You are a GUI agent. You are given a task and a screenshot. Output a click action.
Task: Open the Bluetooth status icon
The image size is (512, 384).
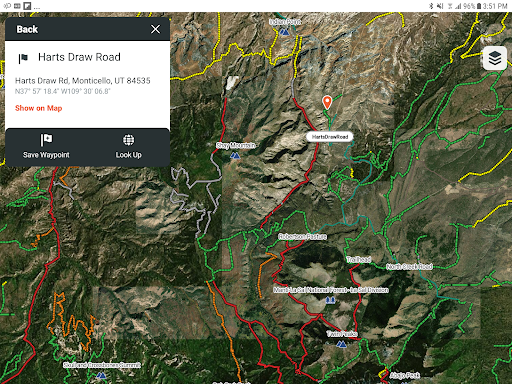point(431,6)
